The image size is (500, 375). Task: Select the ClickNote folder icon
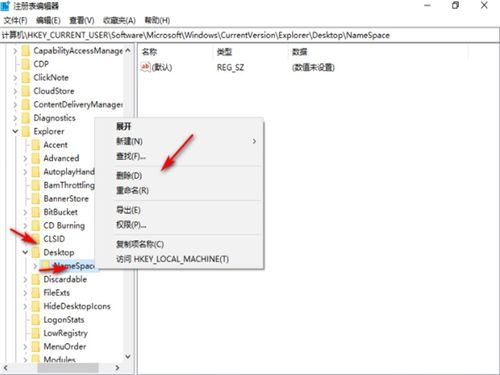[26, 78]
